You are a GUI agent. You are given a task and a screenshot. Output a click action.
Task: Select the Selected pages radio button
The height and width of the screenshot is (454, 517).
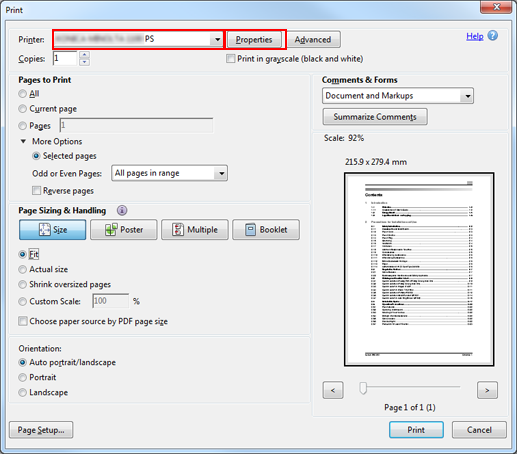click(36, 156)
